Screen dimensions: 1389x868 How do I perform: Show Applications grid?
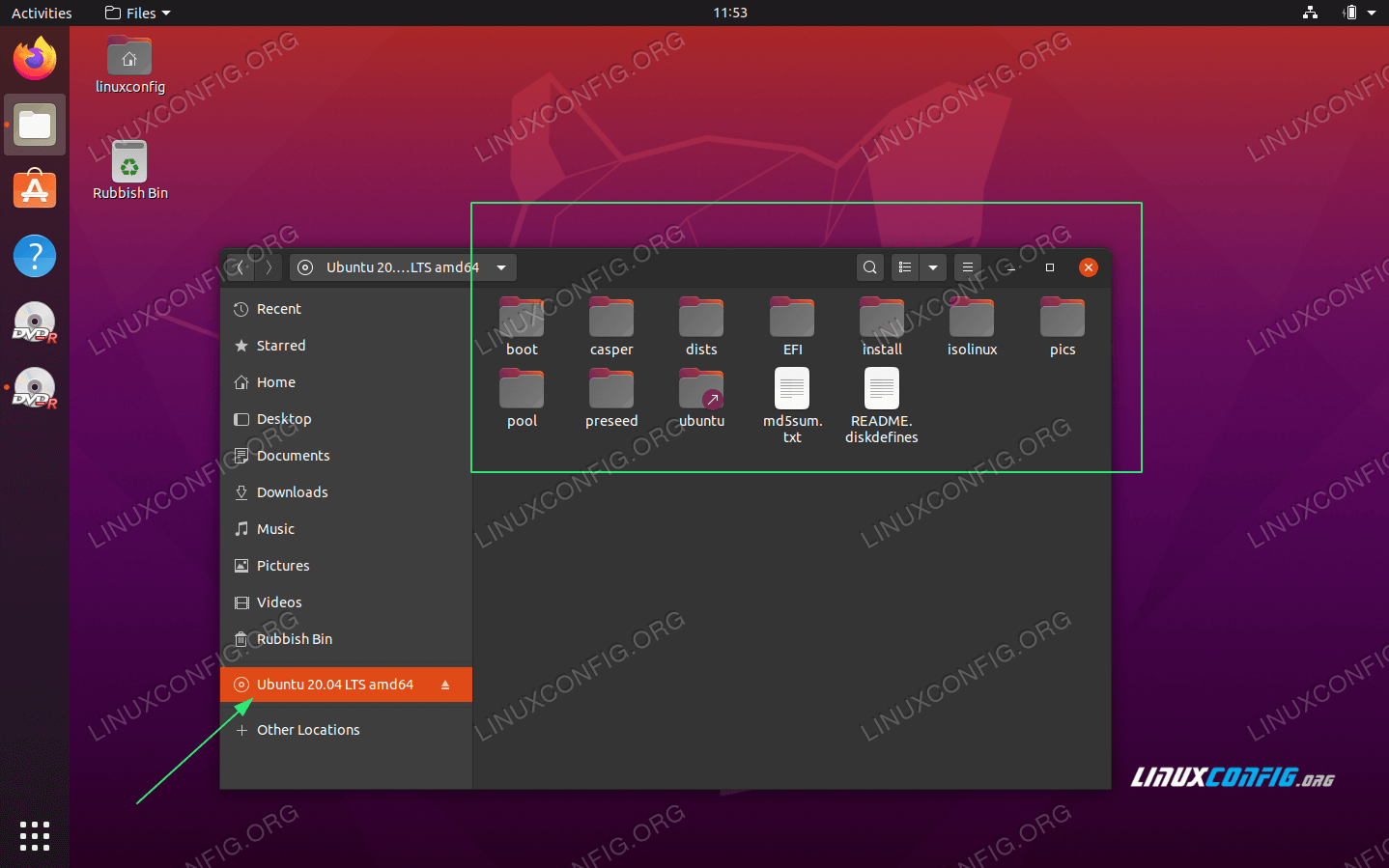pyautogui.click(x=35, y=836)
